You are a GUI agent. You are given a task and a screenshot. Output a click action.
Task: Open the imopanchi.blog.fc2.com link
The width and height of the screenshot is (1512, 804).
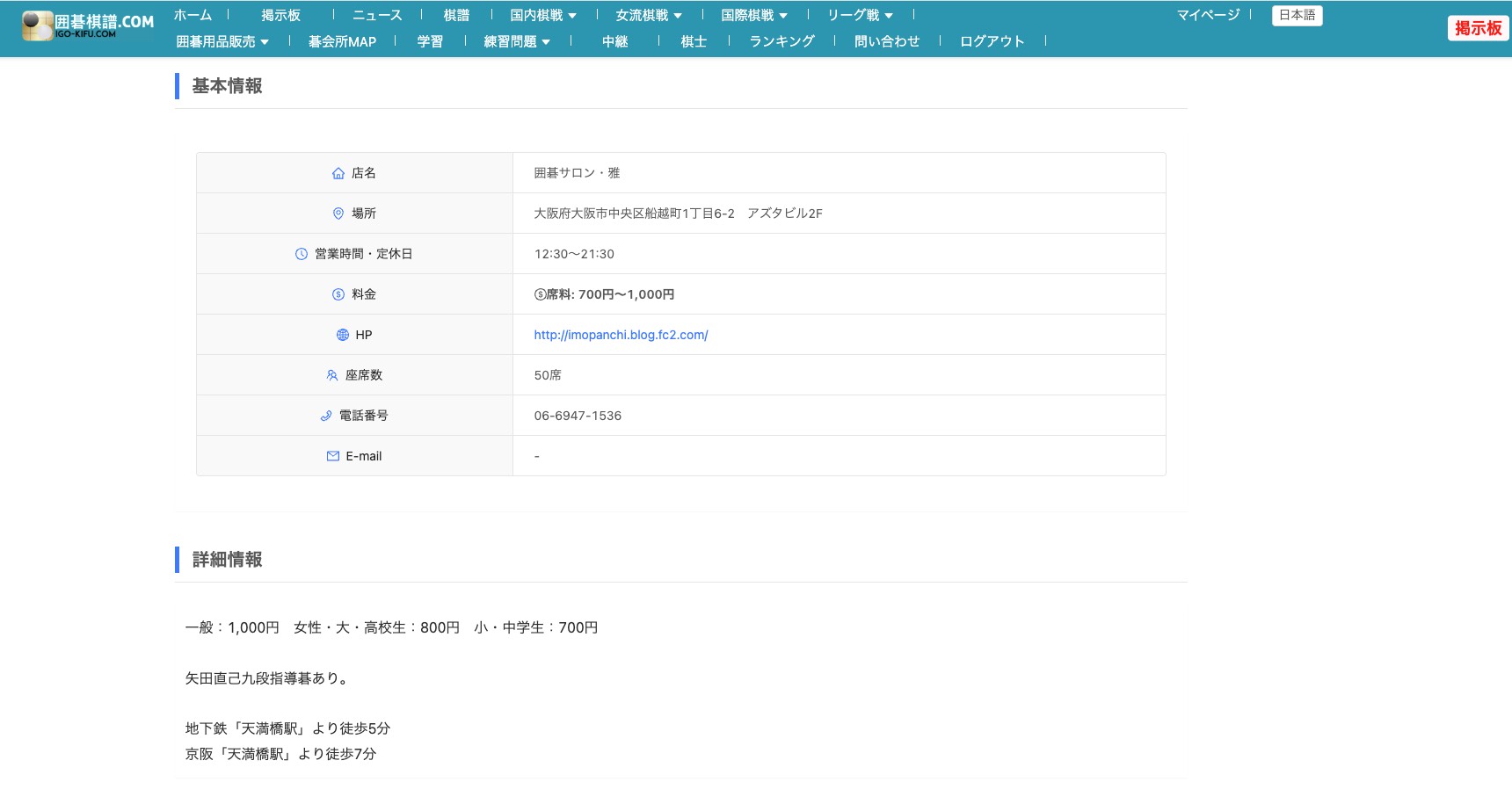pos(620,334)
